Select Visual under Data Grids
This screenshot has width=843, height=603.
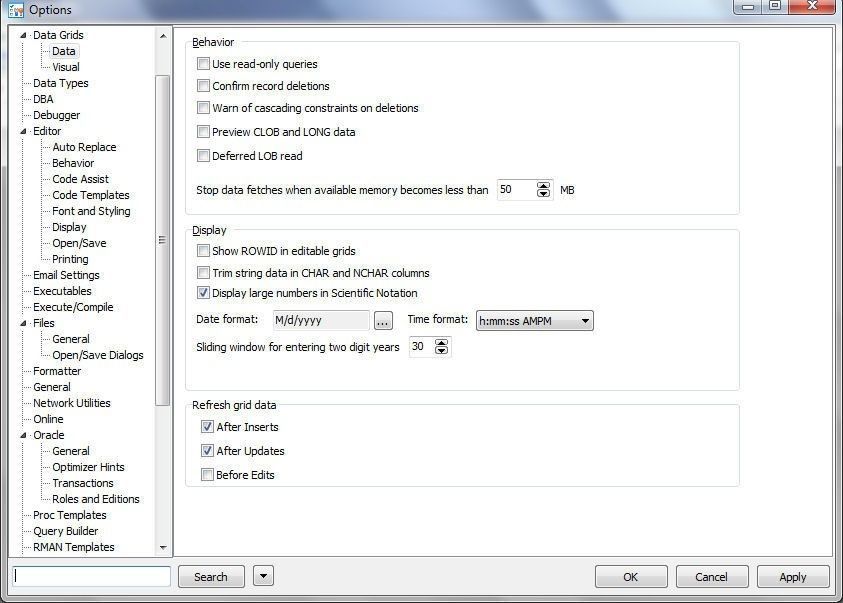(x=66, y=67)
